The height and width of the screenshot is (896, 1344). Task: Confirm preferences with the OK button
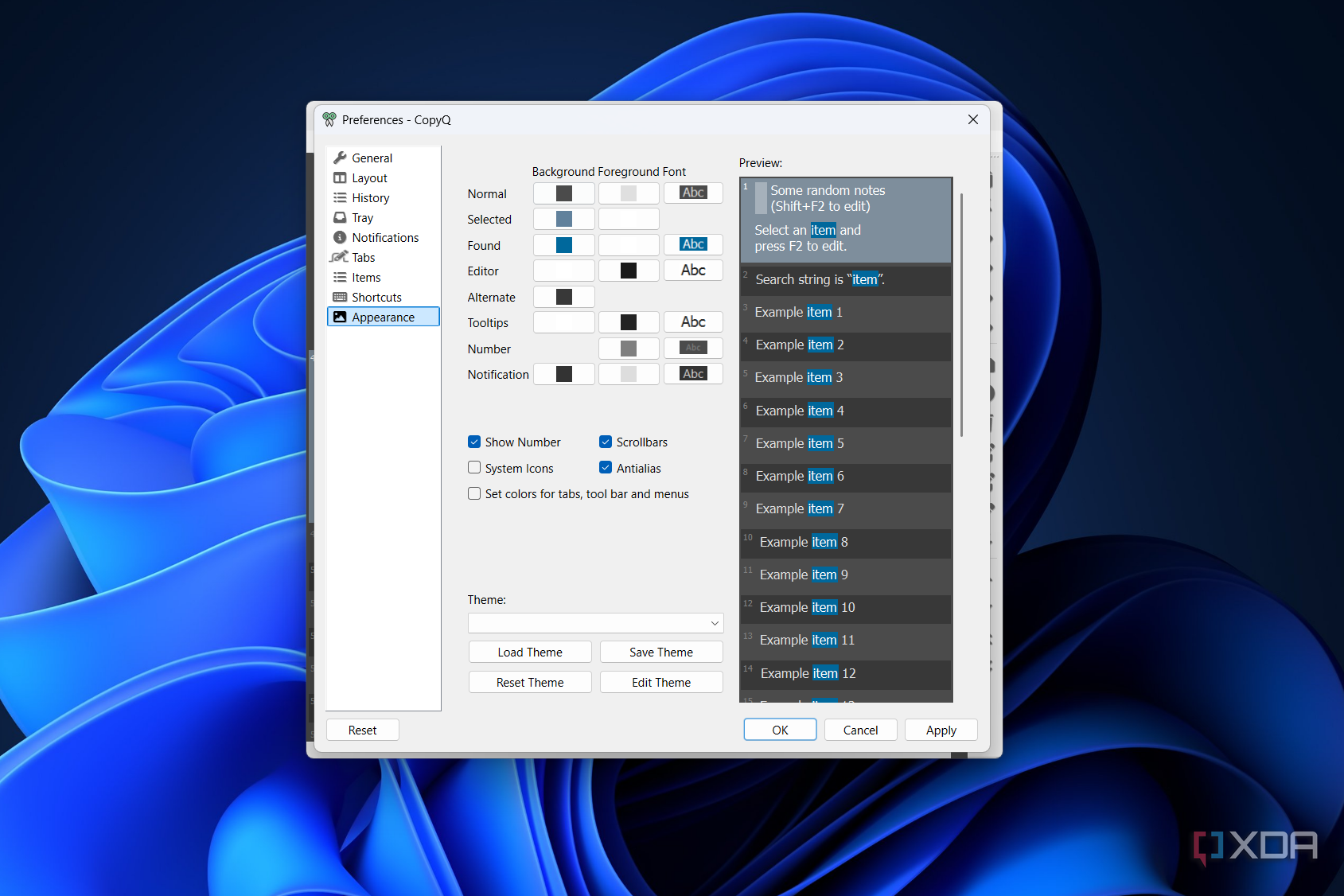tap(780, 730)
